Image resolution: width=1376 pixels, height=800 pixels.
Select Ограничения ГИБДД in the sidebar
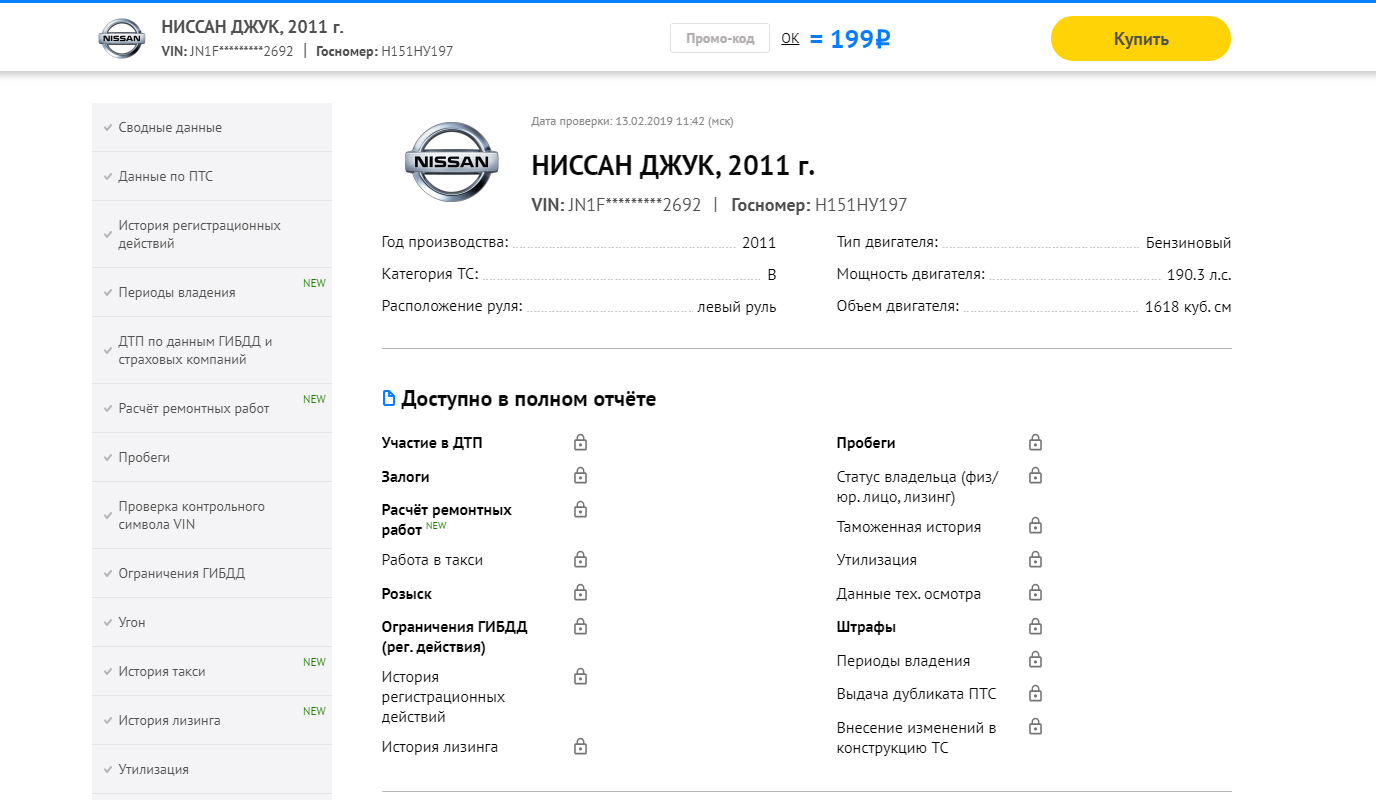point(212,573)
